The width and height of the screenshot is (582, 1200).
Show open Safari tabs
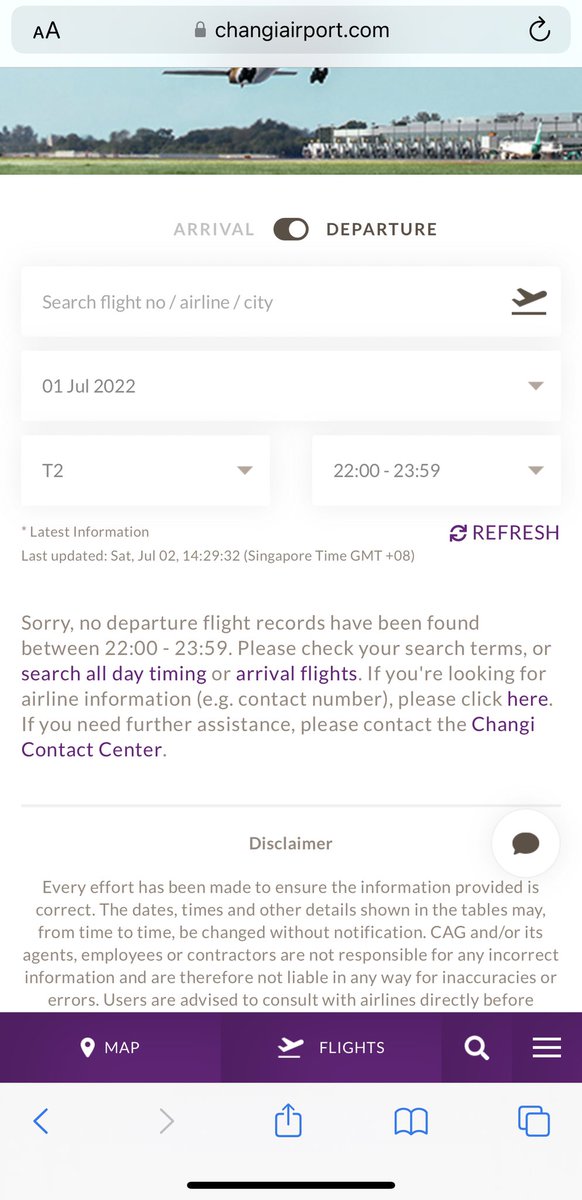534,1121
